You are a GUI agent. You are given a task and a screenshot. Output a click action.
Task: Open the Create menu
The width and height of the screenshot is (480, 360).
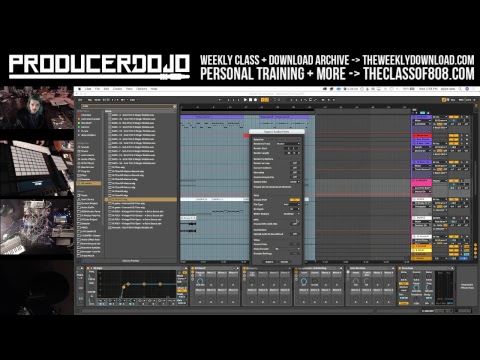[117, 89]
